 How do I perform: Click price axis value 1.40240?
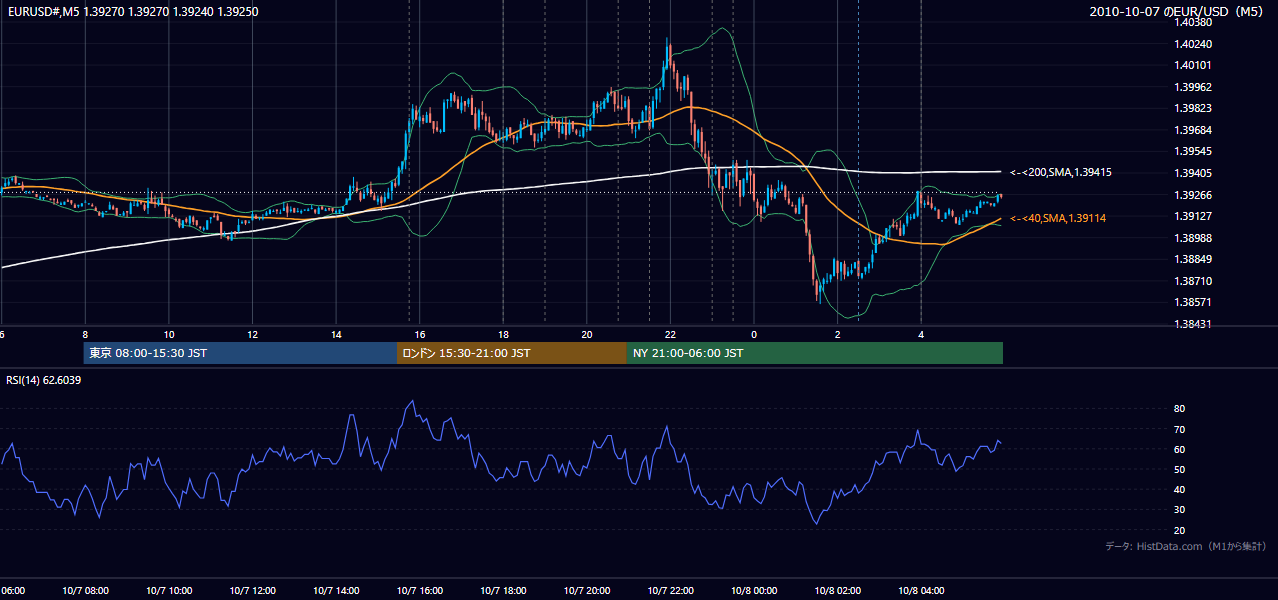1195,44
